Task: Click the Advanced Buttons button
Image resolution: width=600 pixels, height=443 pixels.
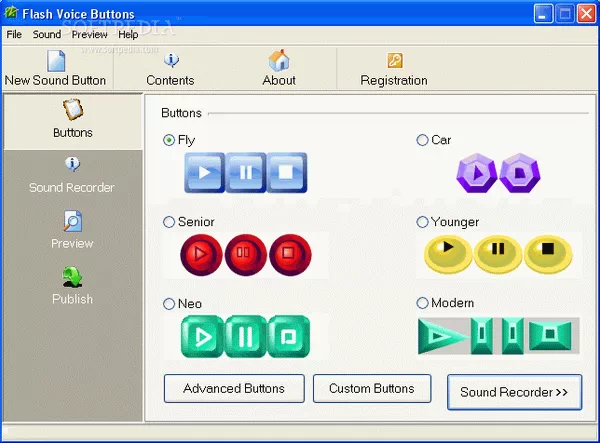Action: click(234, 388)
